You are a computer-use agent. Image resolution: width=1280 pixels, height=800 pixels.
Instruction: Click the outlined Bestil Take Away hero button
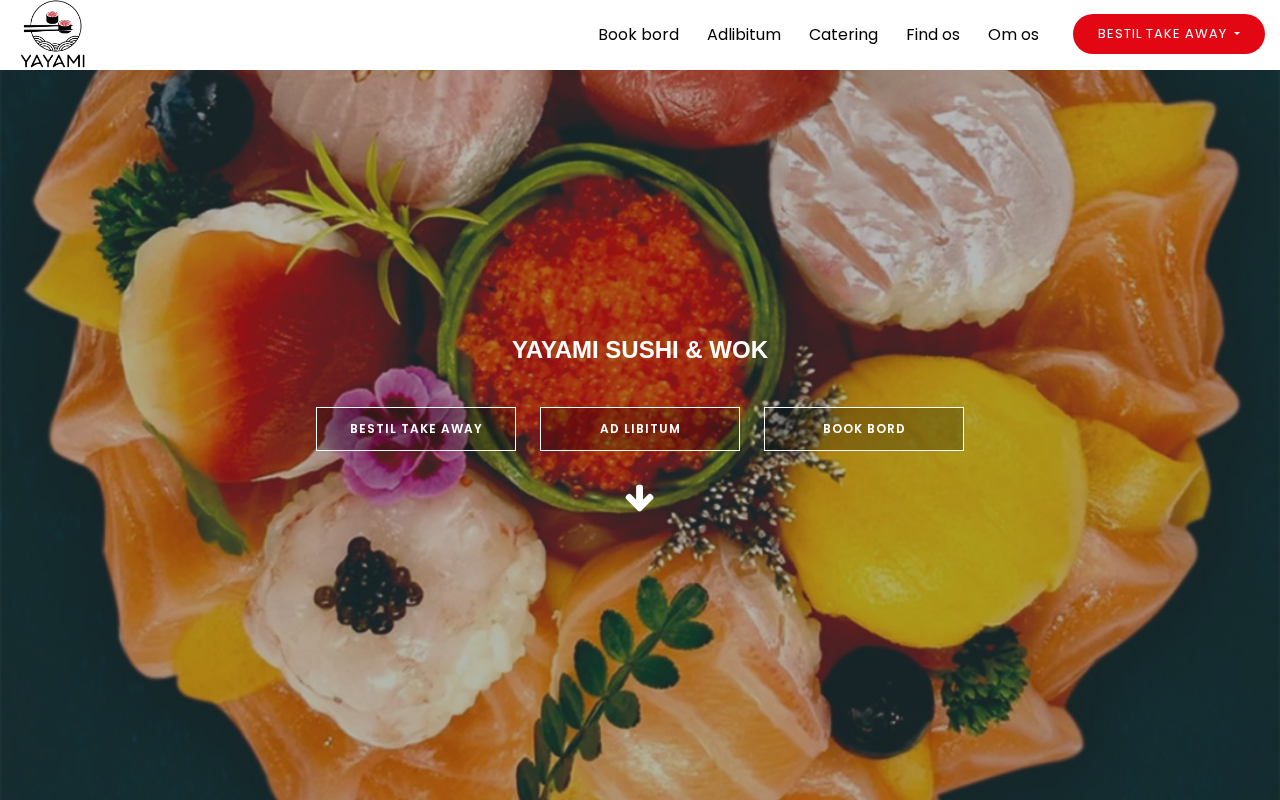416,429
